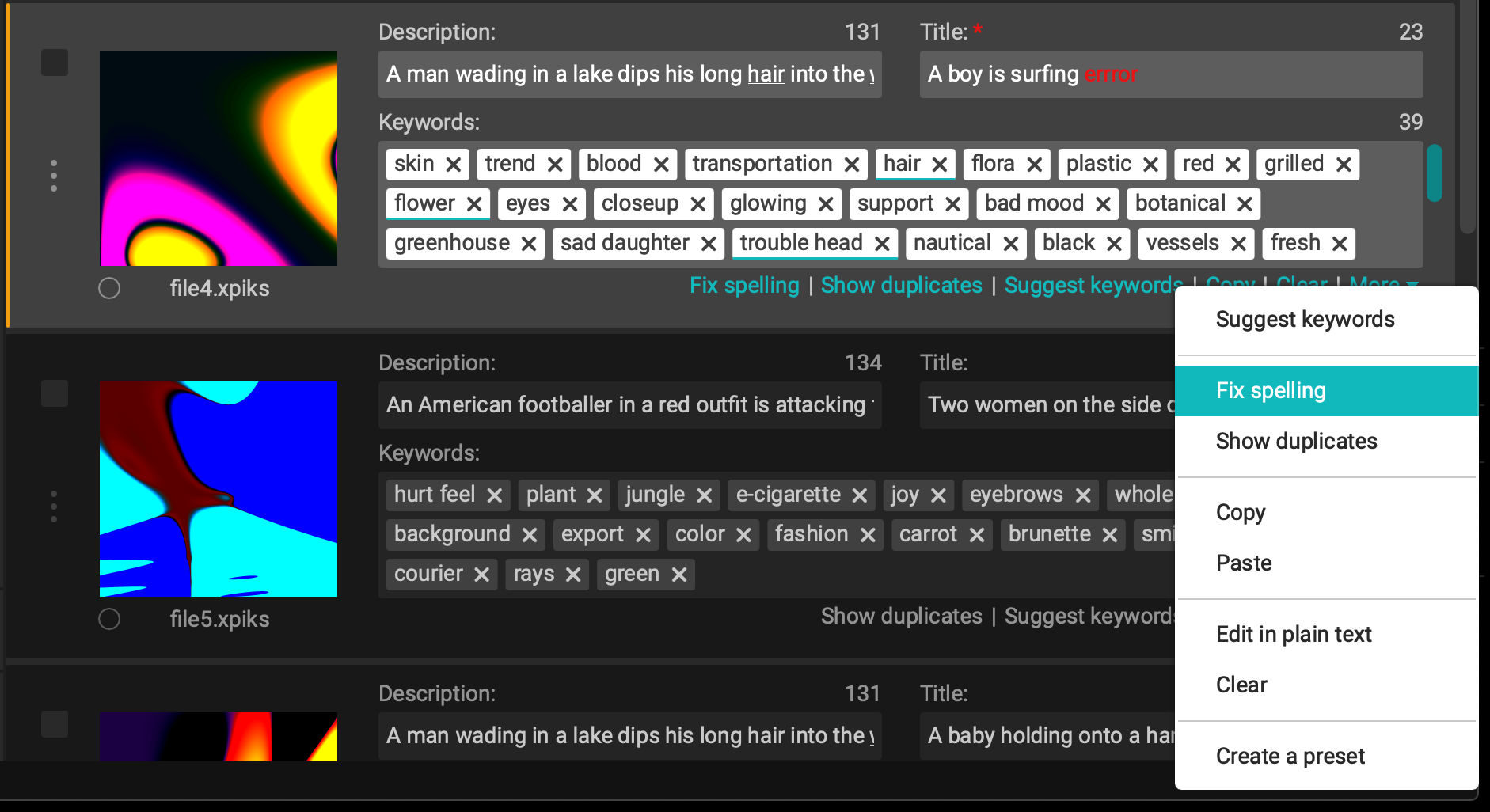Open the three-dot menu beside file4 thumbnail
The height and width of the screenshot is (812, 1490).
[54, 176]
